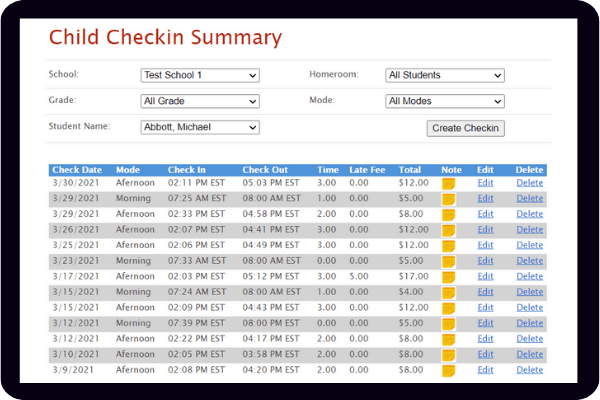The height and width of the screenshot is (400, 600).
Task: Expand the Homeroom dropdown
Action: coord(444,75)
